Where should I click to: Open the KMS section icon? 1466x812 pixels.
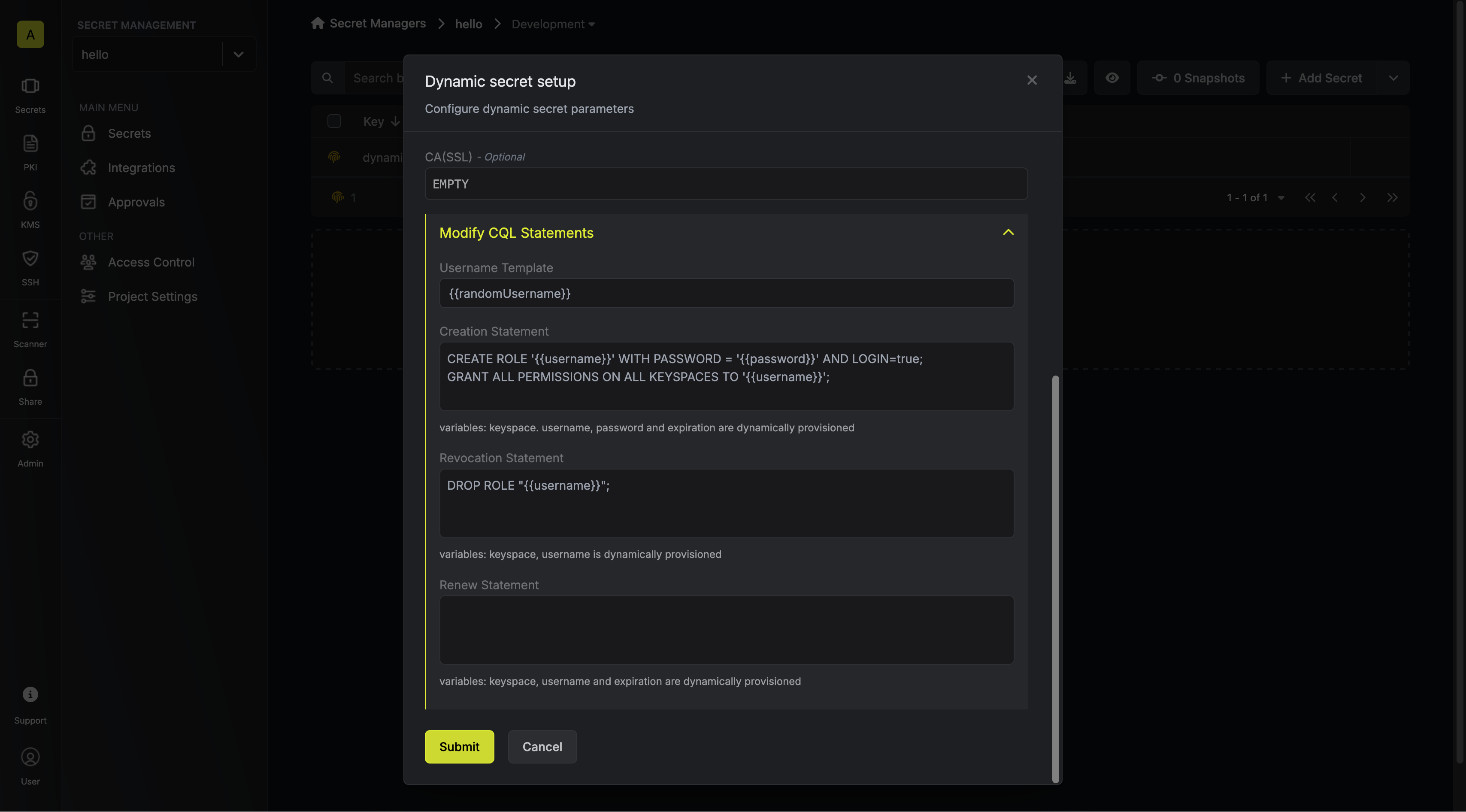30,201
